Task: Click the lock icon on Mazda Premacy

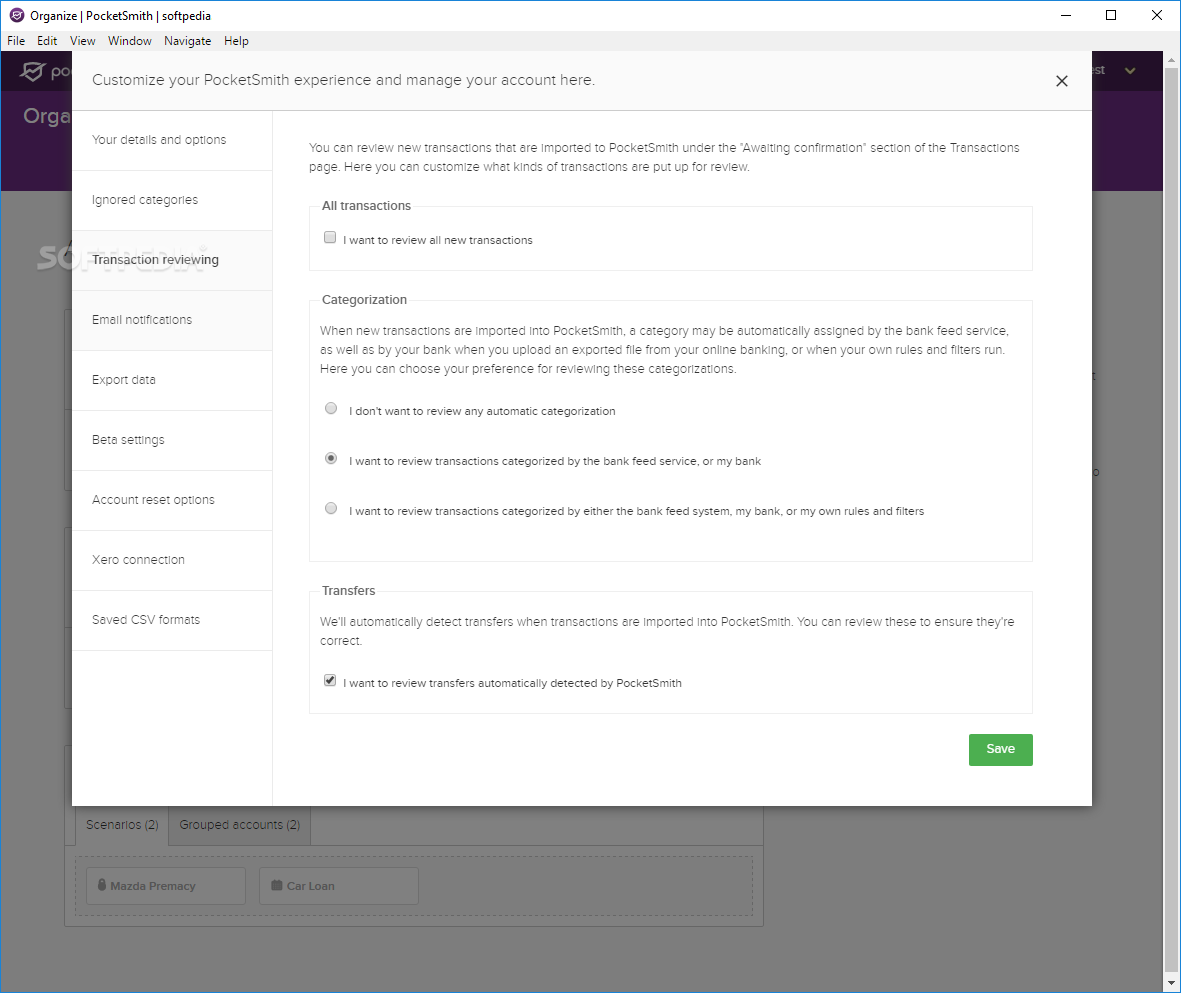Action: [102, 885]
